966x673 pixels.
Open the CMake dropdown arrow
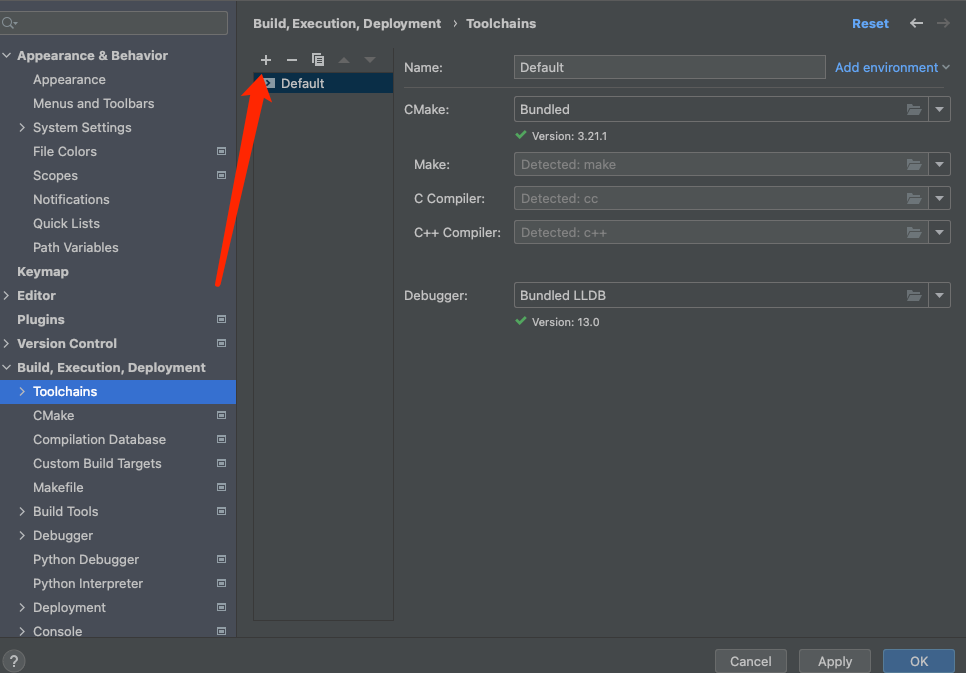coord(939,109)
